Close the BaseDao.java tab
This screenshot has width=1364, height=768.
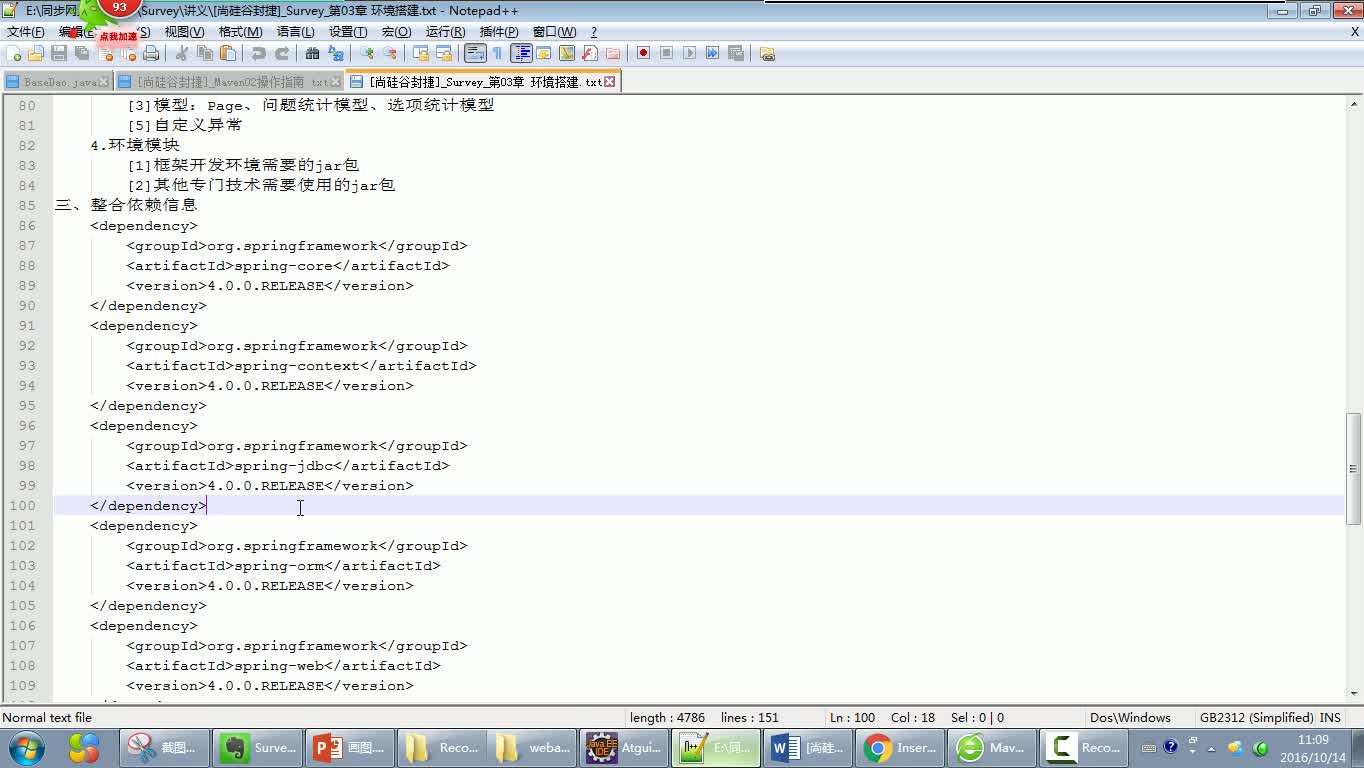(x=104, y=82)
